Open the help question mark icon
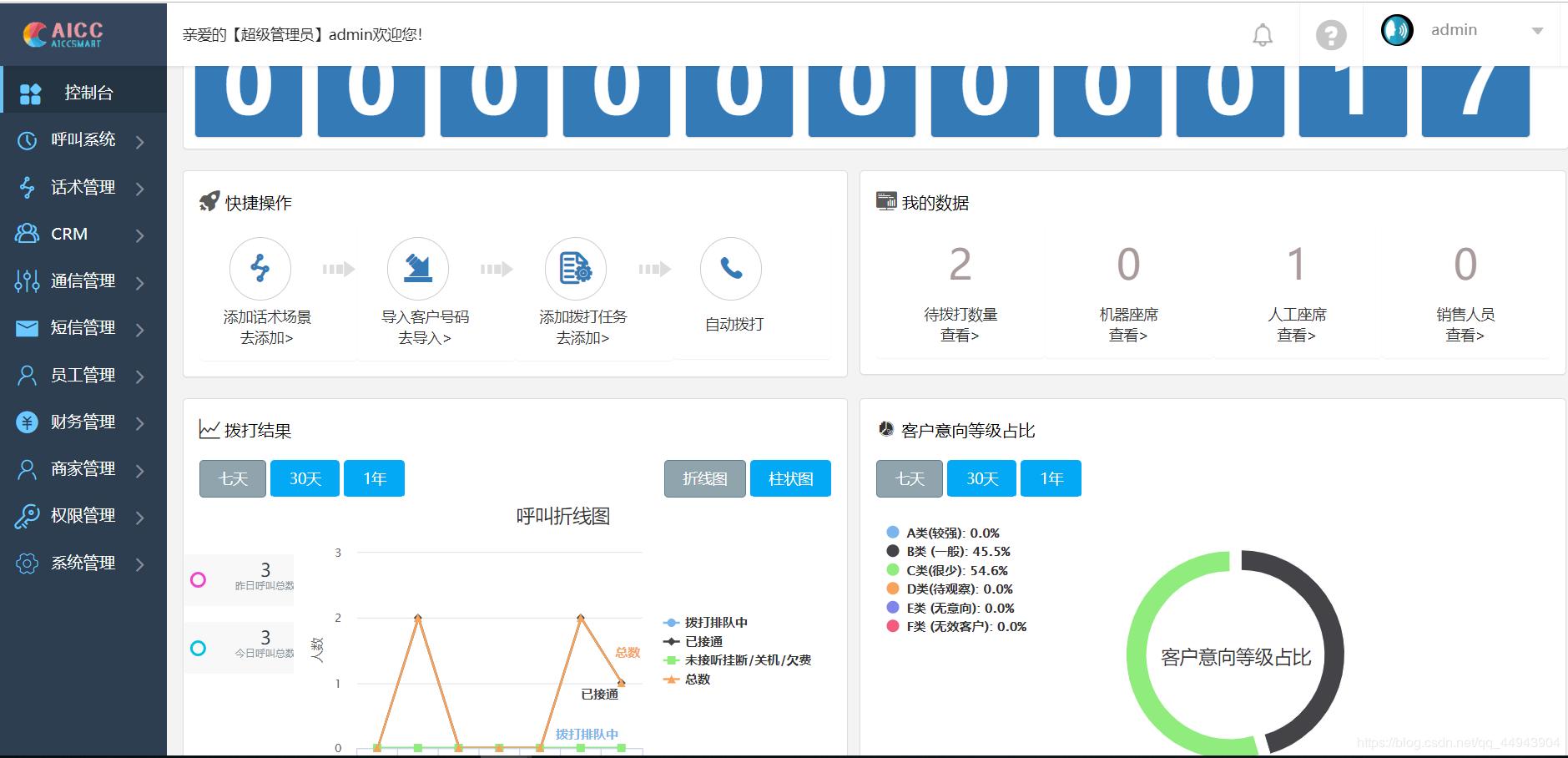 1331,35
